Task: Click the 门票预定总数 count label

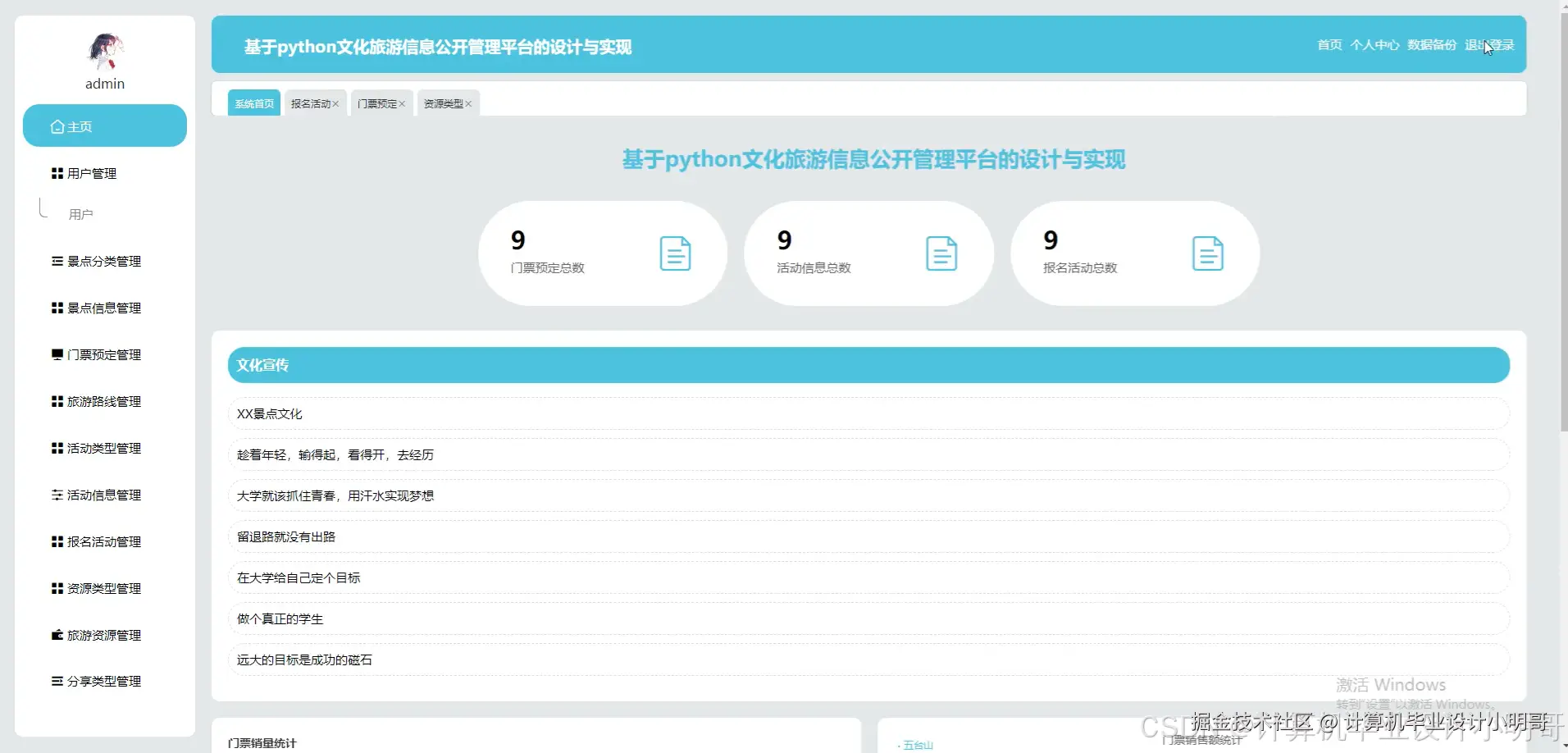Action: coord(547,267)
